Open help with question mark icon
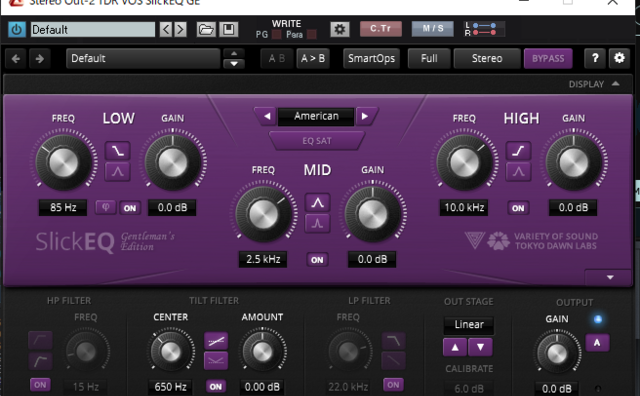This screenshot has height=396, width=640. pyautogui.click(x=595, y=58)
